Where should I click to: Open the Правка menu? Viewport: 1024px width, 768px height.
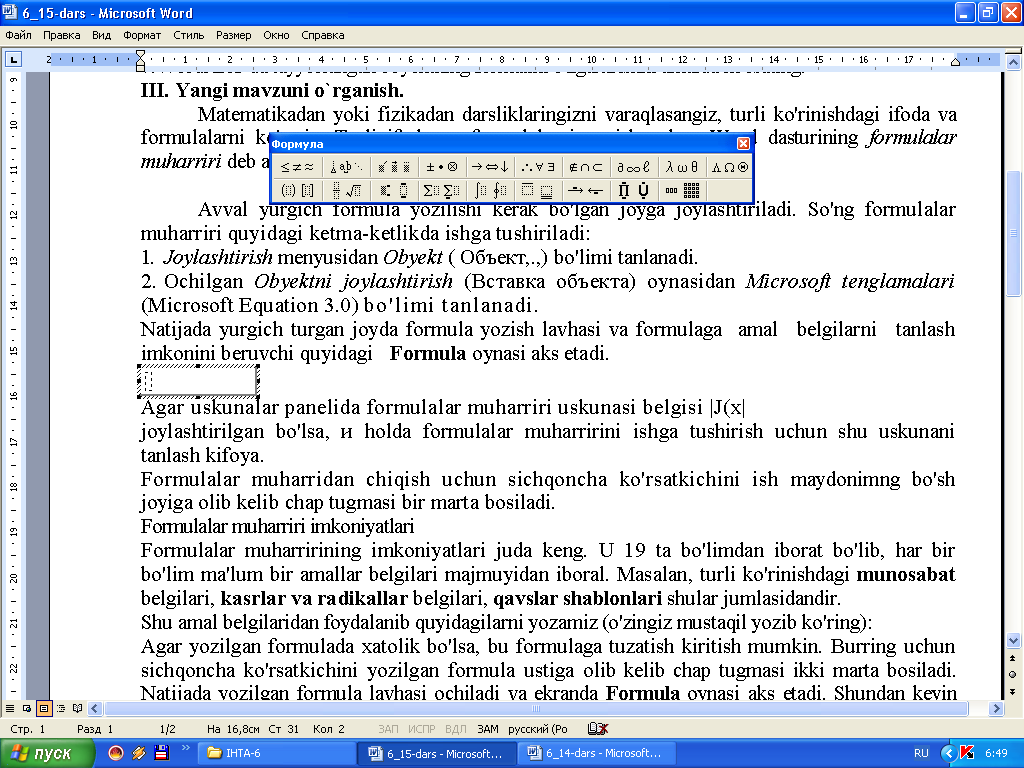(61, 35)
